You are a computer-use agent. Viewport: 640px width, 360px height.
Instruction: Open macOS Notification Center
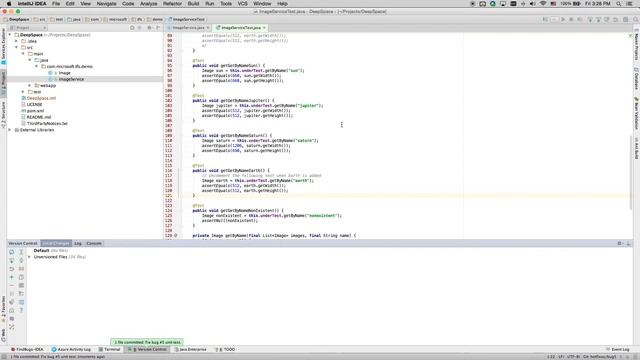pos(629,4)
